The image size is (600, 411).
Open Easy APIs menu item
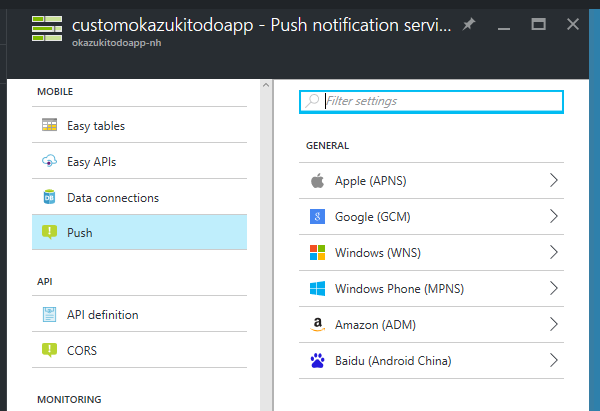(139, 161)
